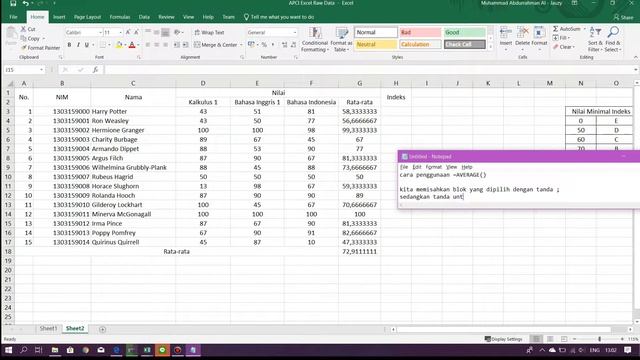Switch to the Formulas tab
Viewport: 640px width, 360px height.
(120, 17)
